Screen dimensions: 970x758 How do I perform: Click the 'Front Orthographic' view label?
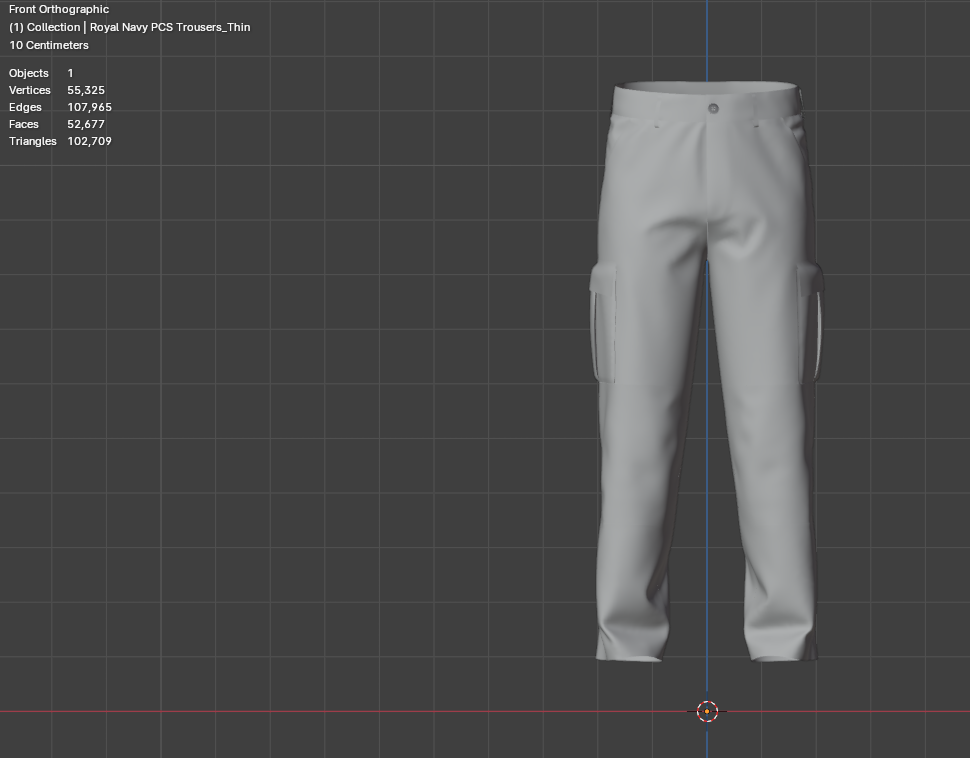59,9
